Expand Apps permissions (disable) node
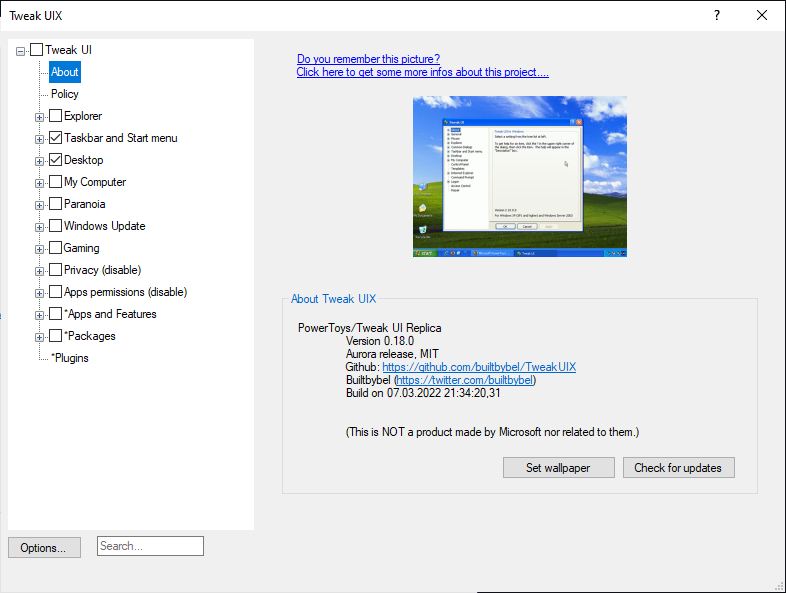This screenshot has height=593, width=786. pos(39,294)
